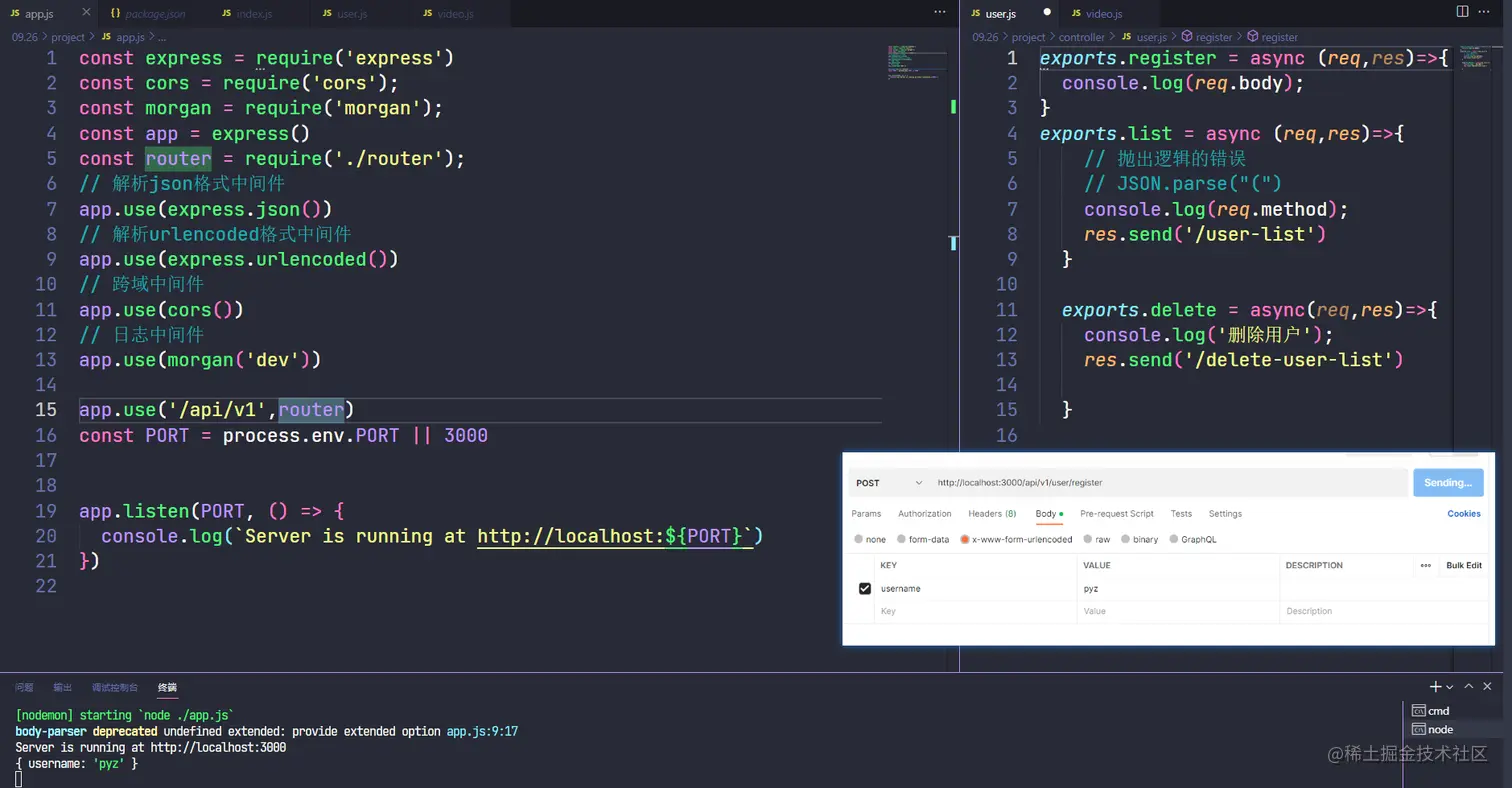Viewport: 1512px width, 788px height.
Task: Close the terminal panel
Action: [x=1488, y=687]
